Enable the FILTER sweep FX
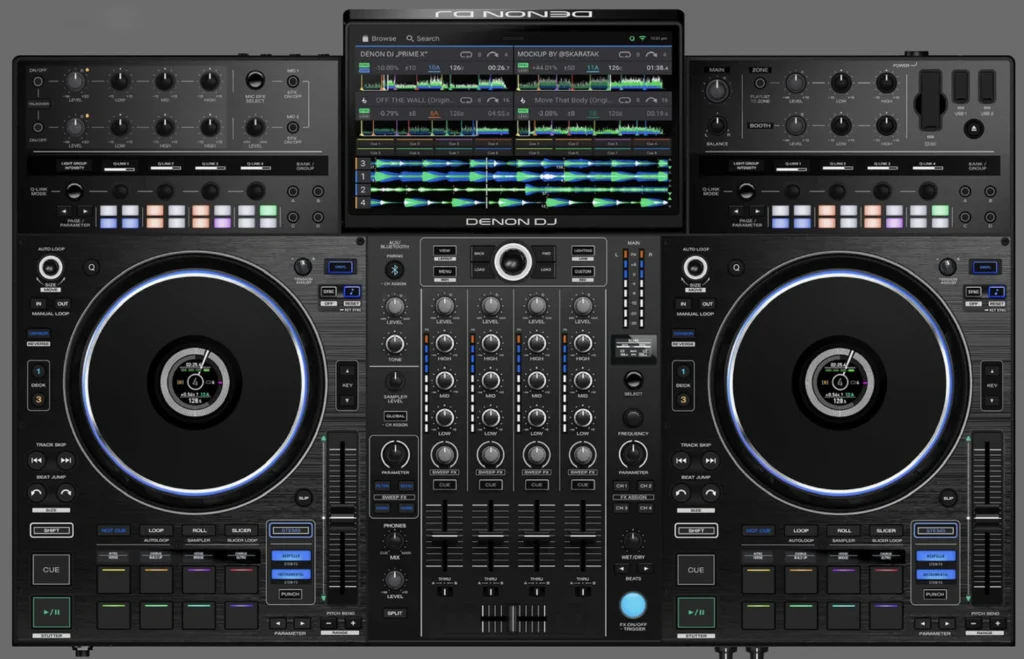The height and width of the screenshot is (659, 1024). (x=383, y=486)
